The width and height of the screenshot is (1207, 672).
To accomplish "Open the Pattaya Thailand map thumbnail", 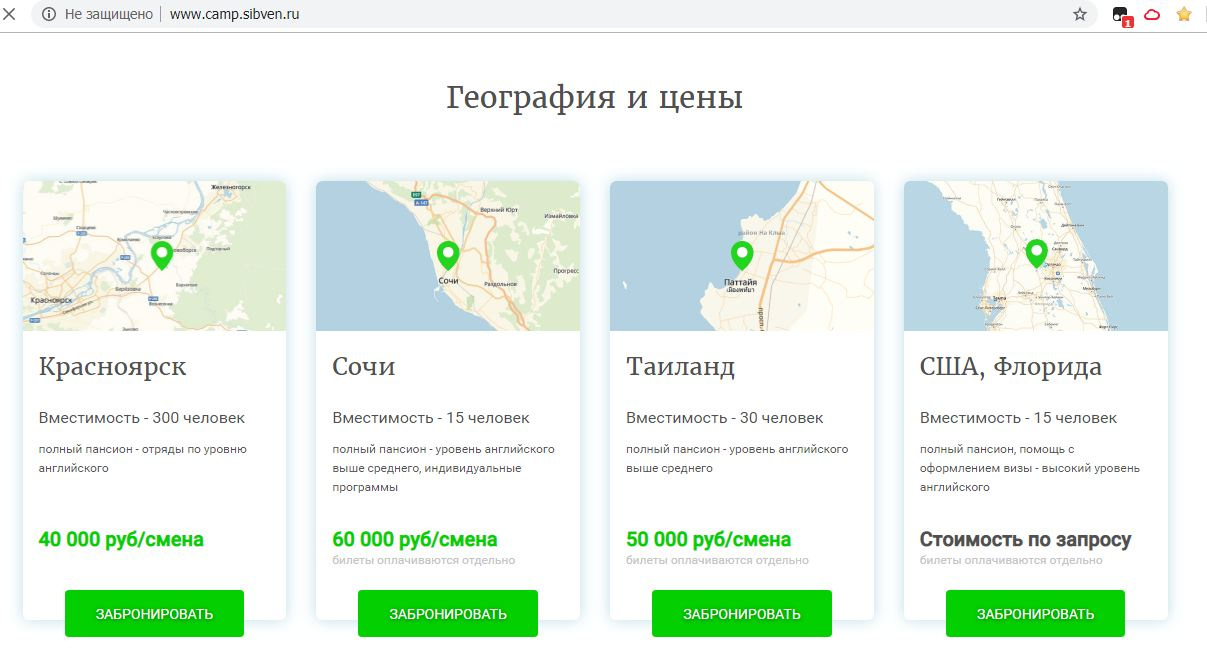I will click(x=742, y=256).
